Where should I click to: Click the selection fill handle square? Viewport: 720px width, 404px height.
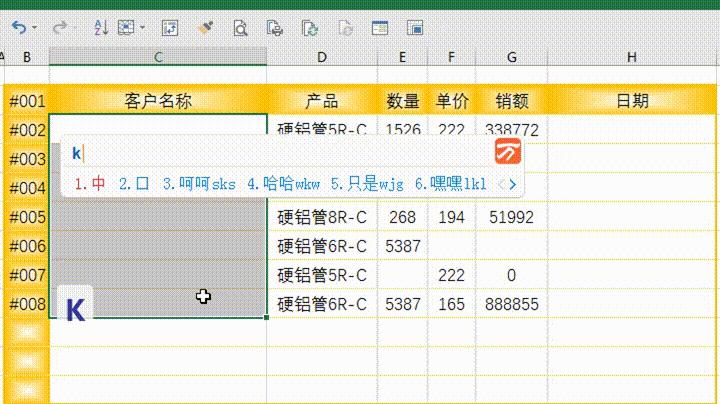pos(266,317)
